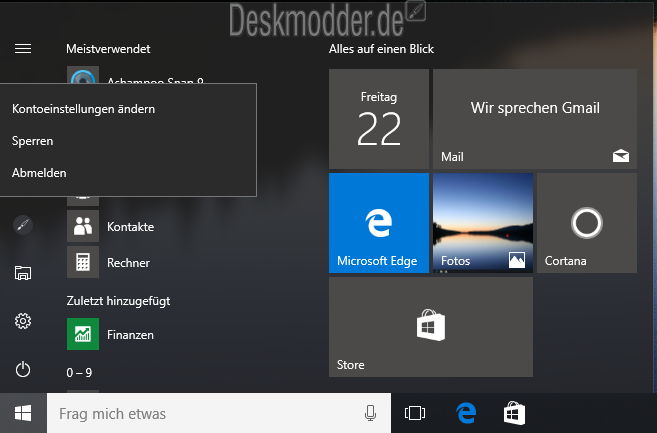Click the Kontakte label in the list
The height and width of the screenshot is (433, 657).
pyautogui.click(x=130, y=227)
